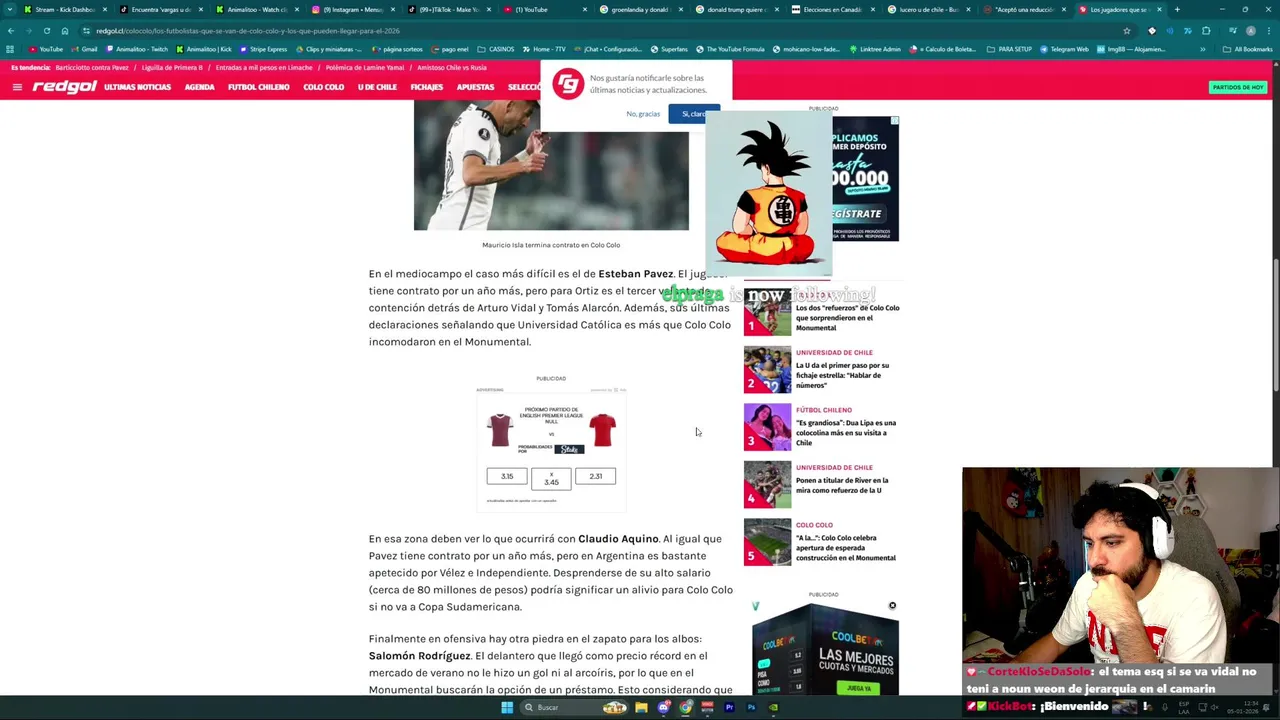This screenshot has height=720, width=1280.
Task: Open Telegram Web bookmark
Action: tap(1064, 49)
